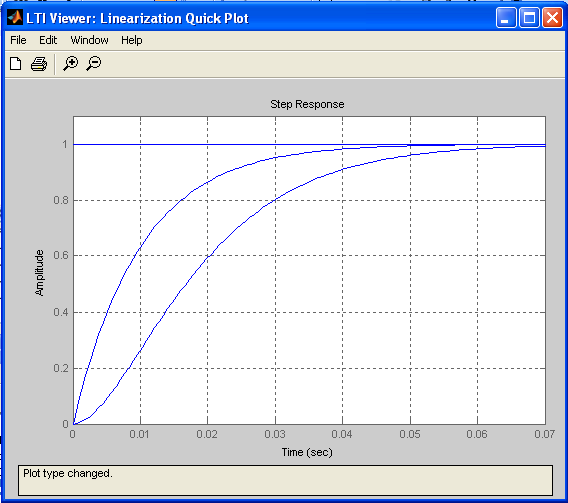568x503 pixels.
Task: Click the Amplitude y-axis label
Action: point(39,273)
